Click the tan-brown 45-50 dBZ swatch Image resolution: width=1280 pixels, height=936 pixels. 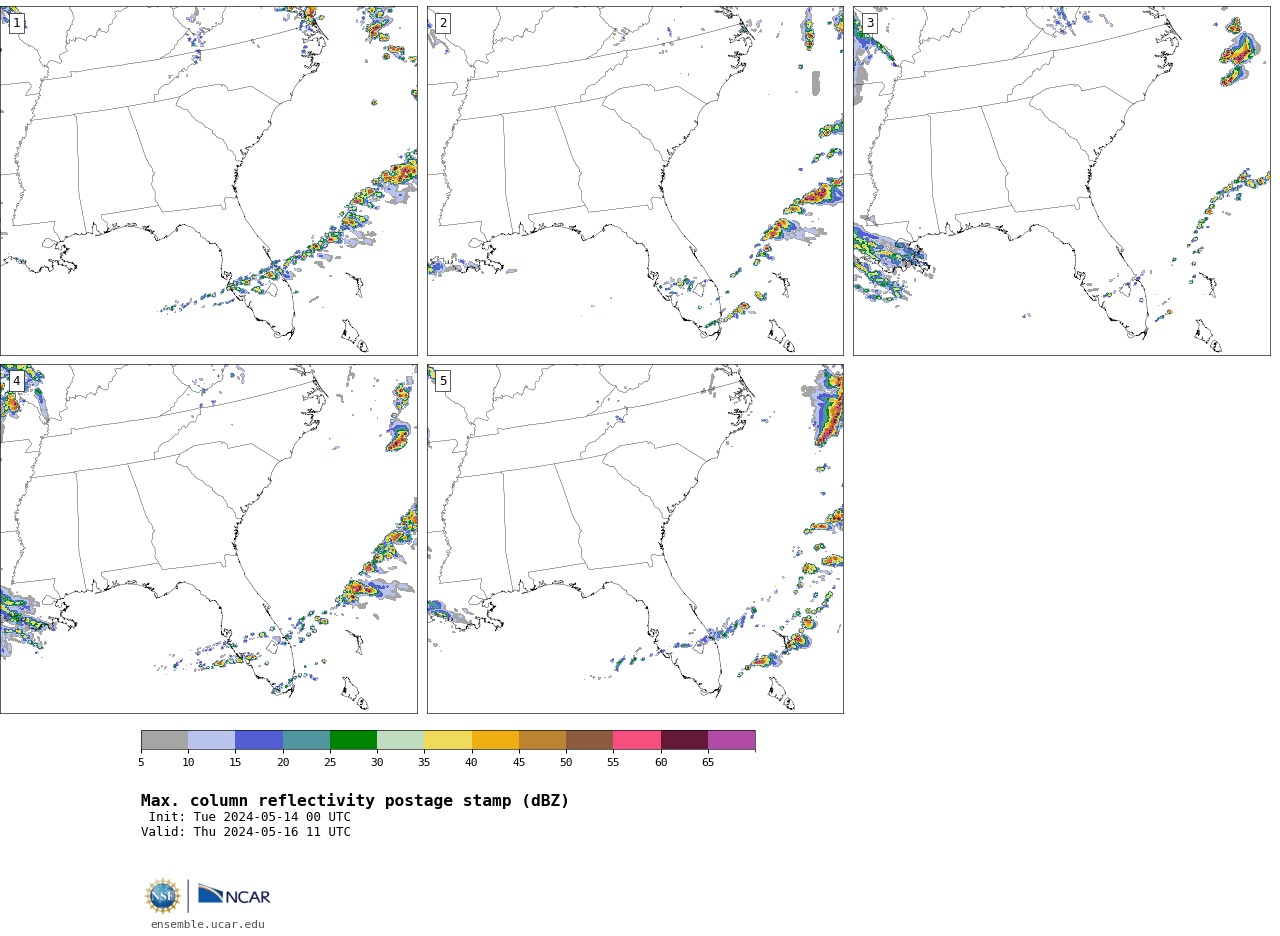click(542, 740)
